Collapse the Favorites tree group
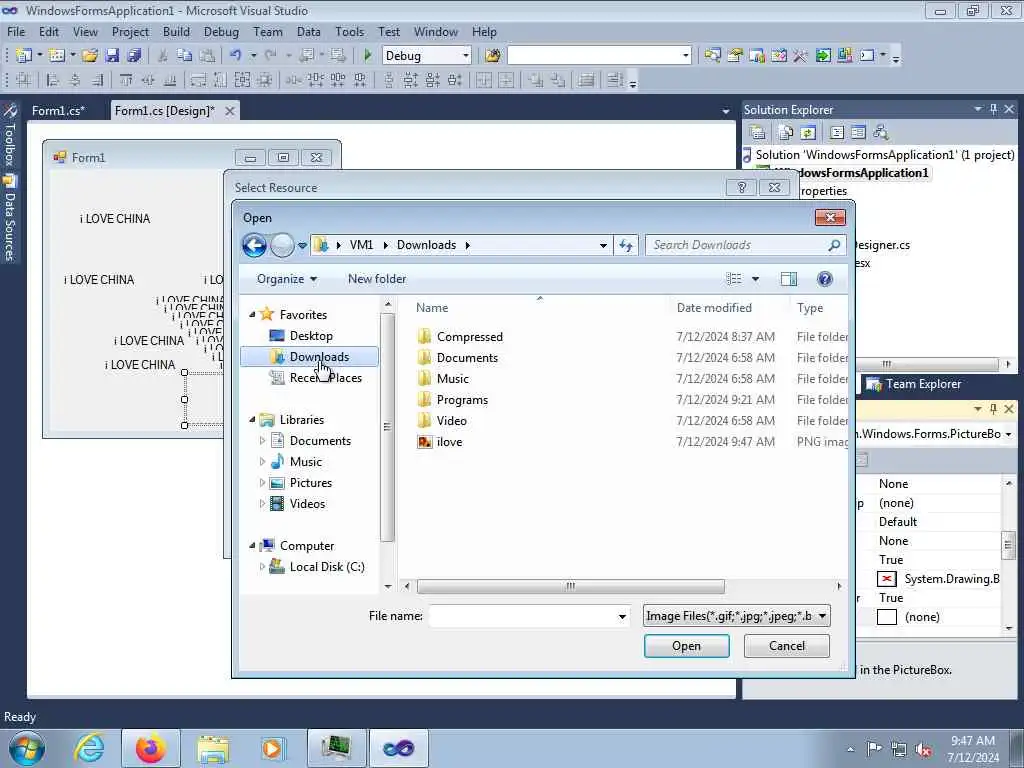The height and width of the screenshot is (768, 1024). [x=253, y=314]
